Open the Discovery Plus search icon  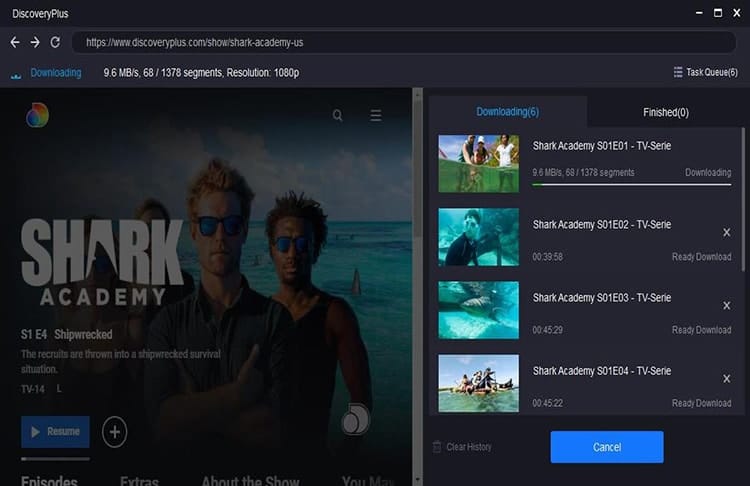coord(338,115)
